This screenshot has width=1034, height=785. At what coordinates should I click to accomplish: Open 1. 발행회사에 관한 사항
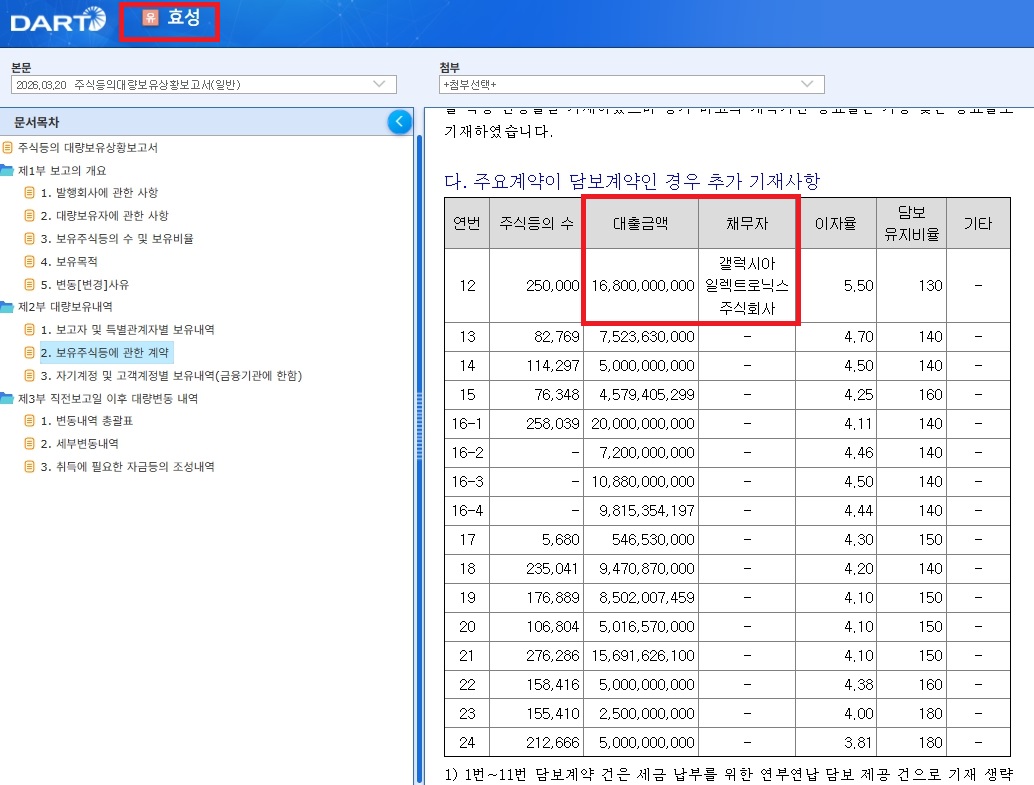(x=99, y=193)
